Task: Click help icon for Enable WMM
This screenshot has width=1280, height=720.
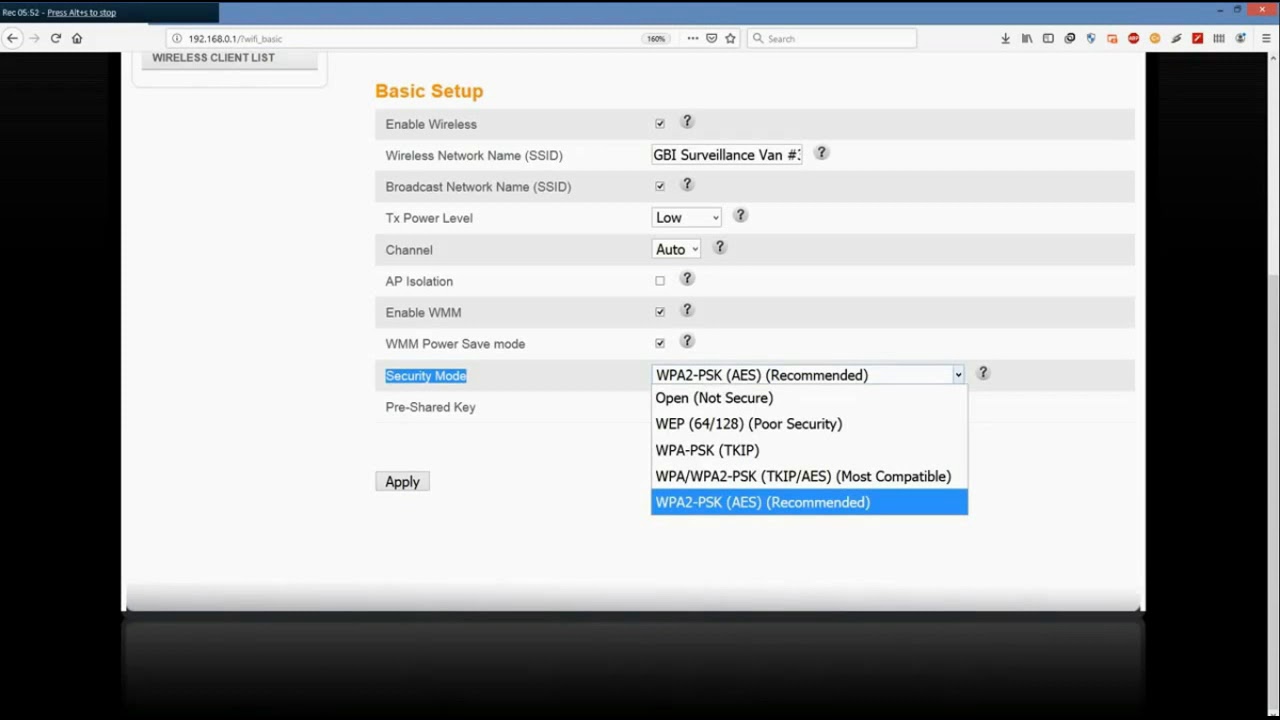Action: (x=687, y=310)
